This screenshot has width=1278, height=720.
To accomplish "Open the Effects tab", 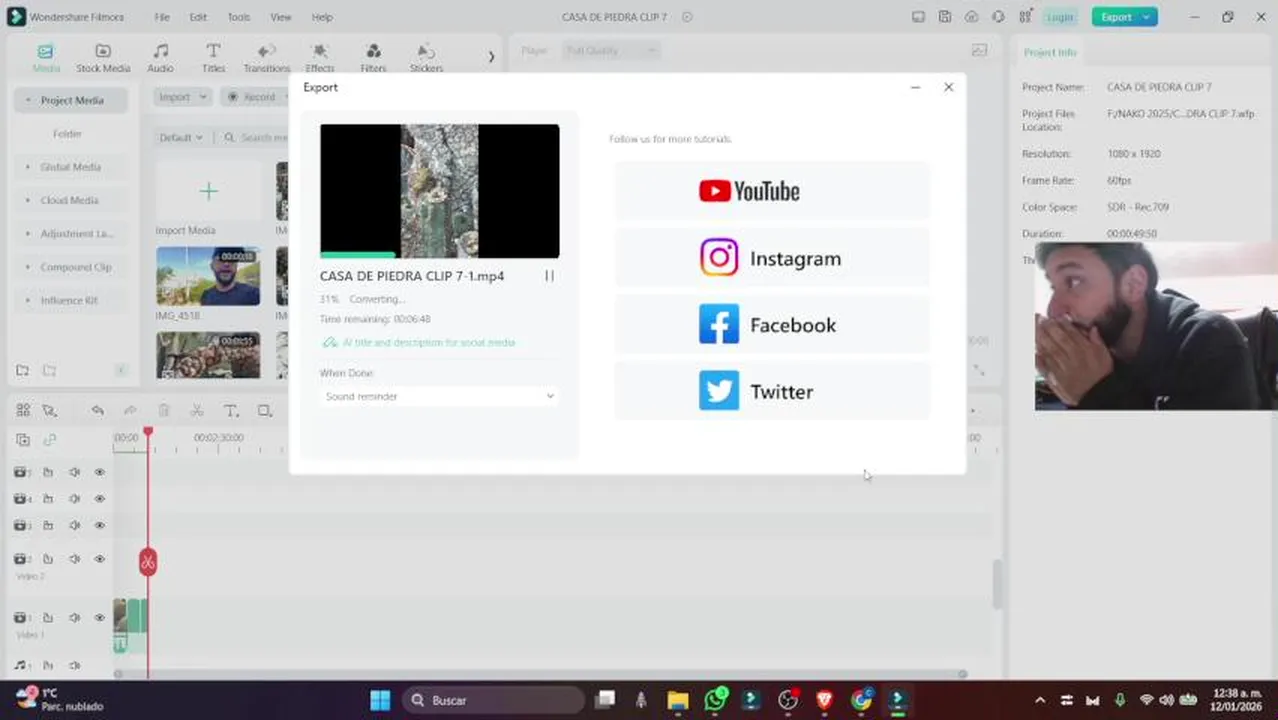I will (320, 58).
